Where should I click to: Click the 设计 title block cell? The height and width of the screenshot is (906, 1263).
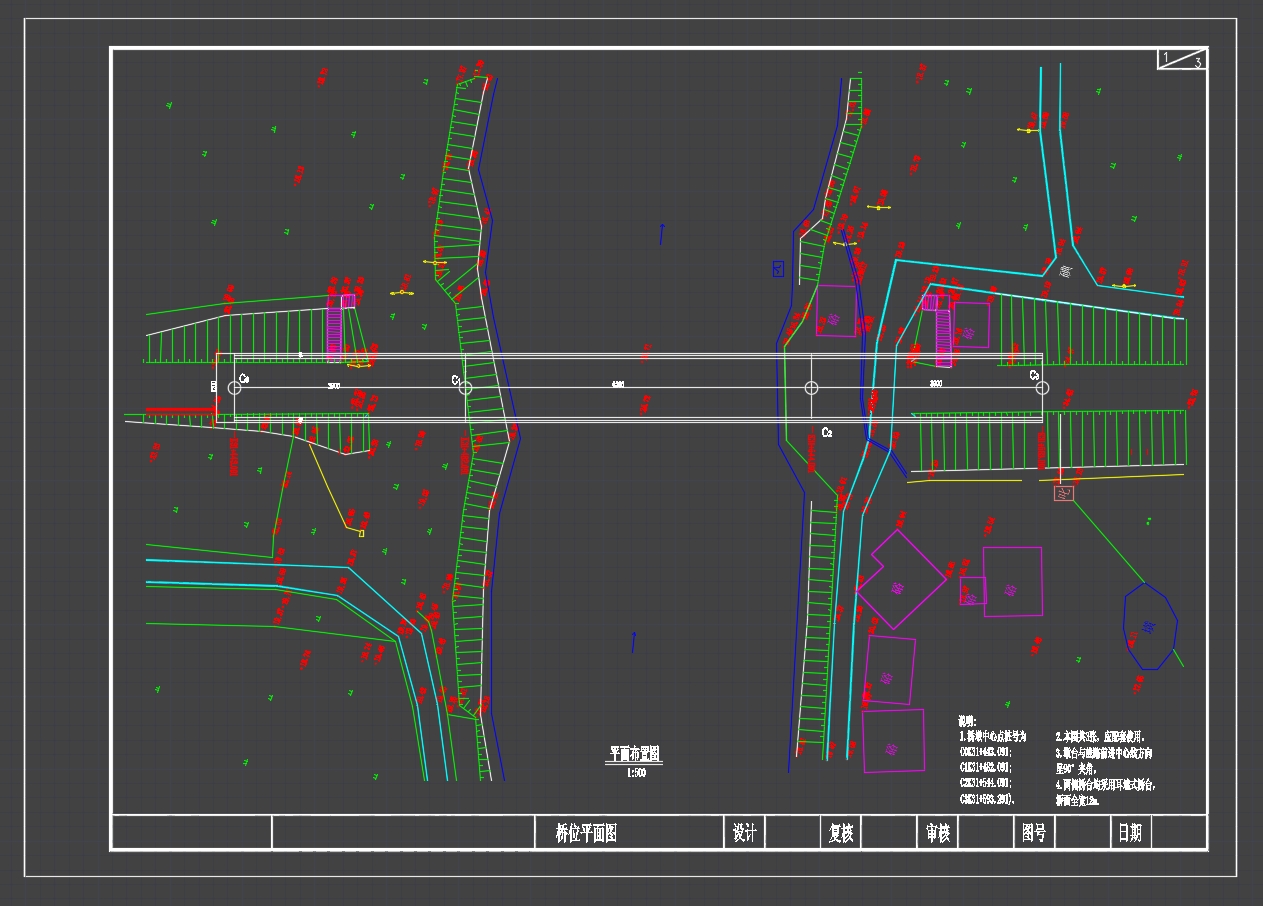coord(745,833)
